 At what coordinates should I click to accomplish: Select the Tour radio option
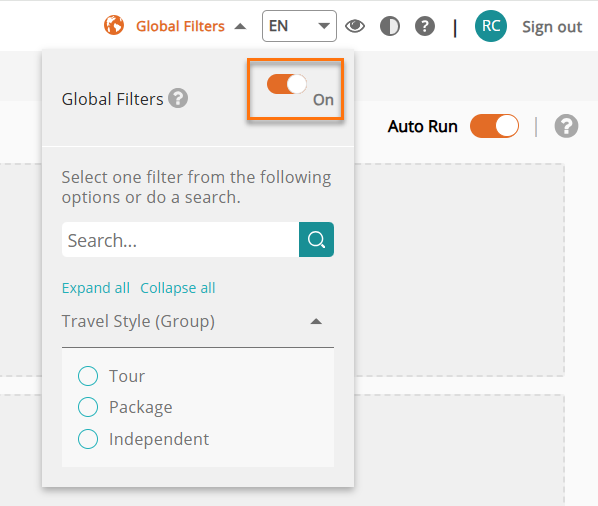pyautogui.click(x=88, y=376)
